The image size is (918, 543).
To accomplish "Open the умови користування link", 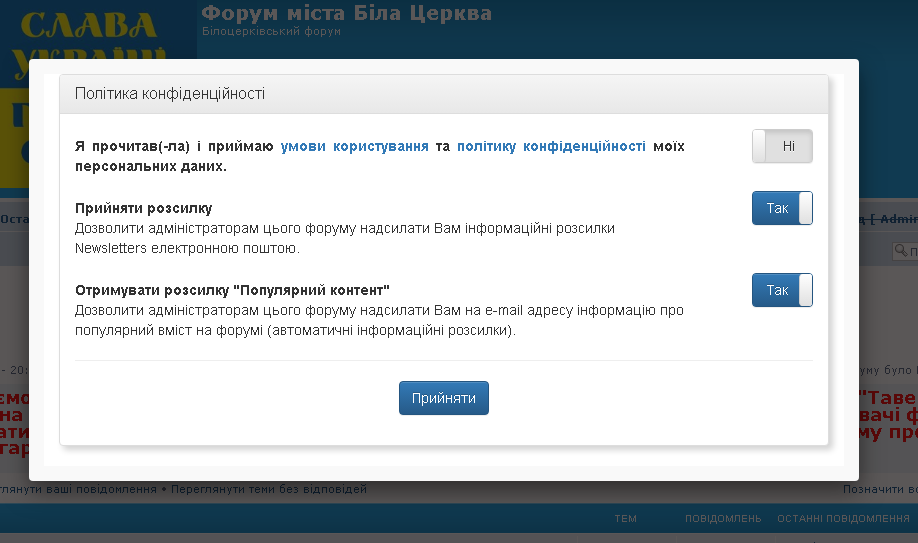I will (x=354, y=146).
